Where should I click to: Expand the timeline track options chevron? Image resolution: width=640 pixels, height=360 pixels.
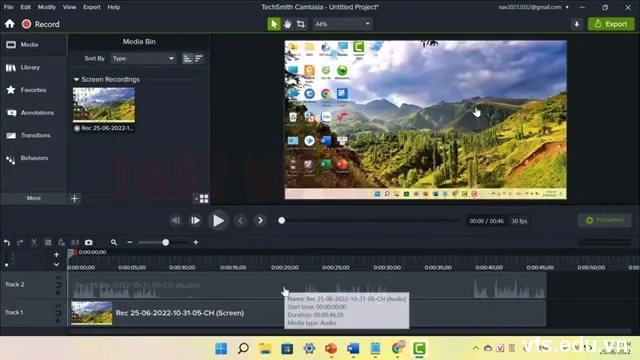[56, 264]
